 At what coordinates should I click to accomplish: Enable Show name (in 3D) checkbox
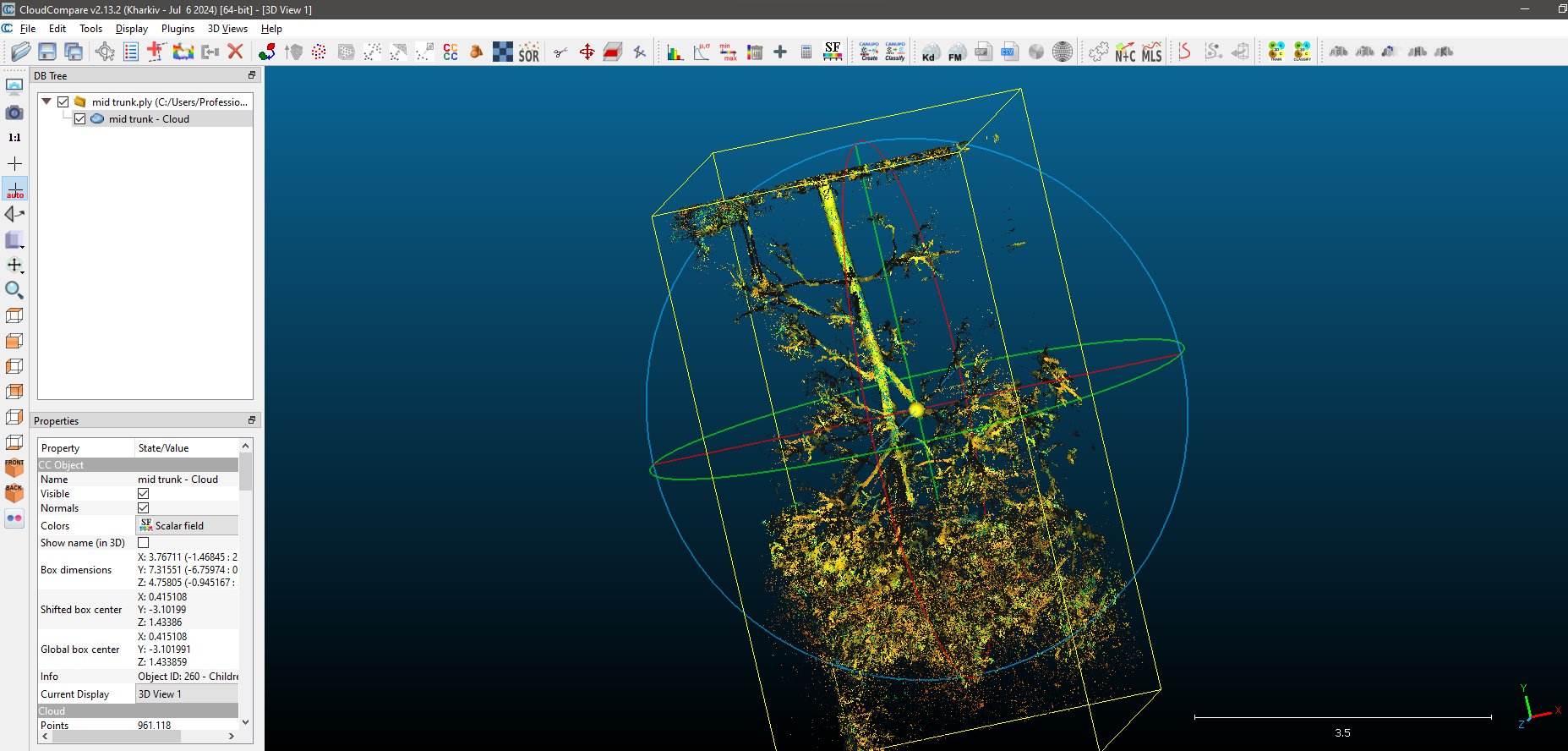tap(144, 543)
